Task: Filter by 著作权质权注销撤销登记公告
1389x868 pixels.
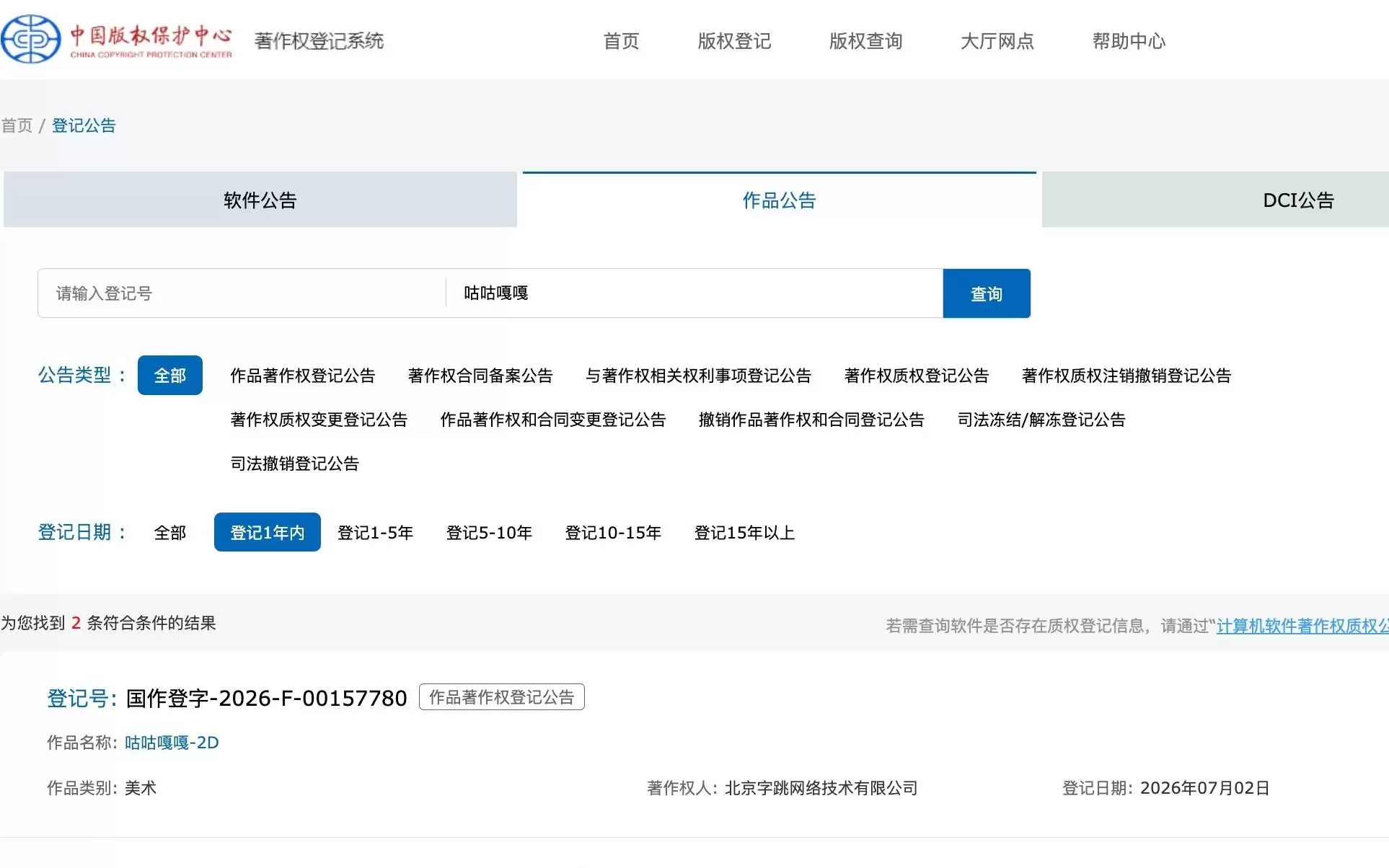Action: pyautogui.click(x=1126, y=376)
